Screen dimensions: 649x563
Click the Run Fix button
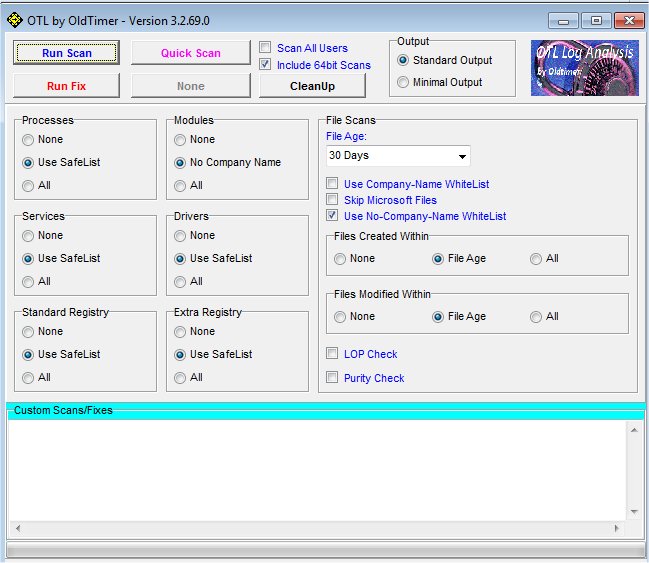pos(66,86)
